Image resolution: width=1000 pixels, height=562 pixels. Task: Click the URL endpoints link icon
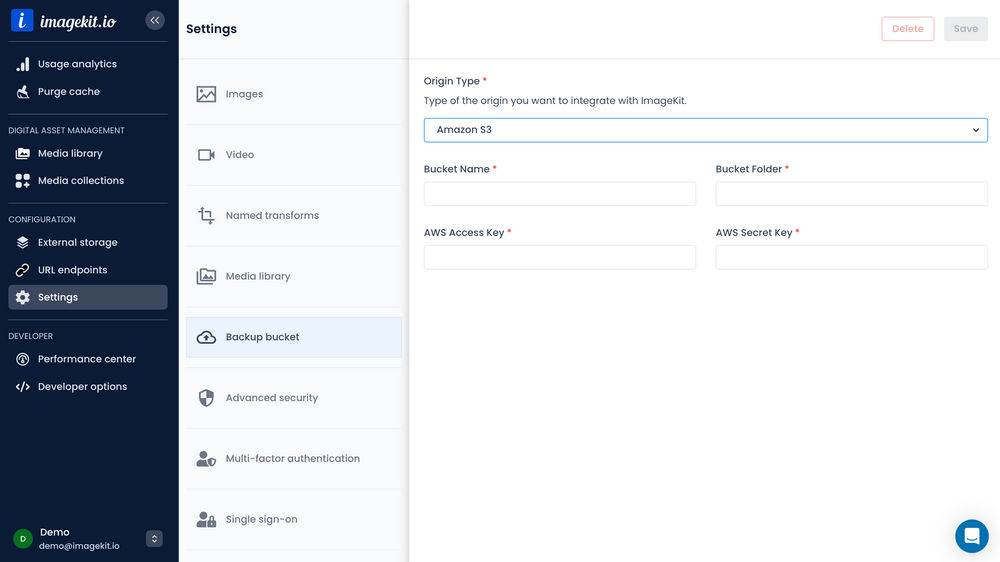tap(22, 270)
